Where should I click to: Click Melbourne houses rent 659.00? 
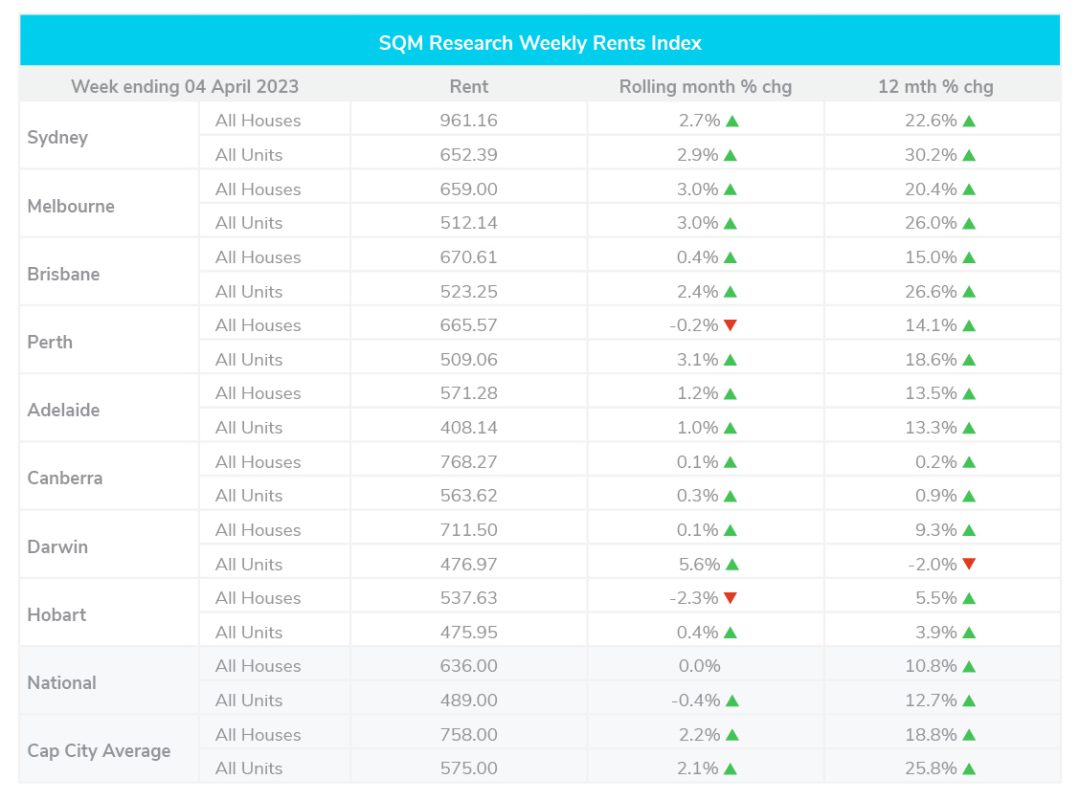(x=468, y=189)
